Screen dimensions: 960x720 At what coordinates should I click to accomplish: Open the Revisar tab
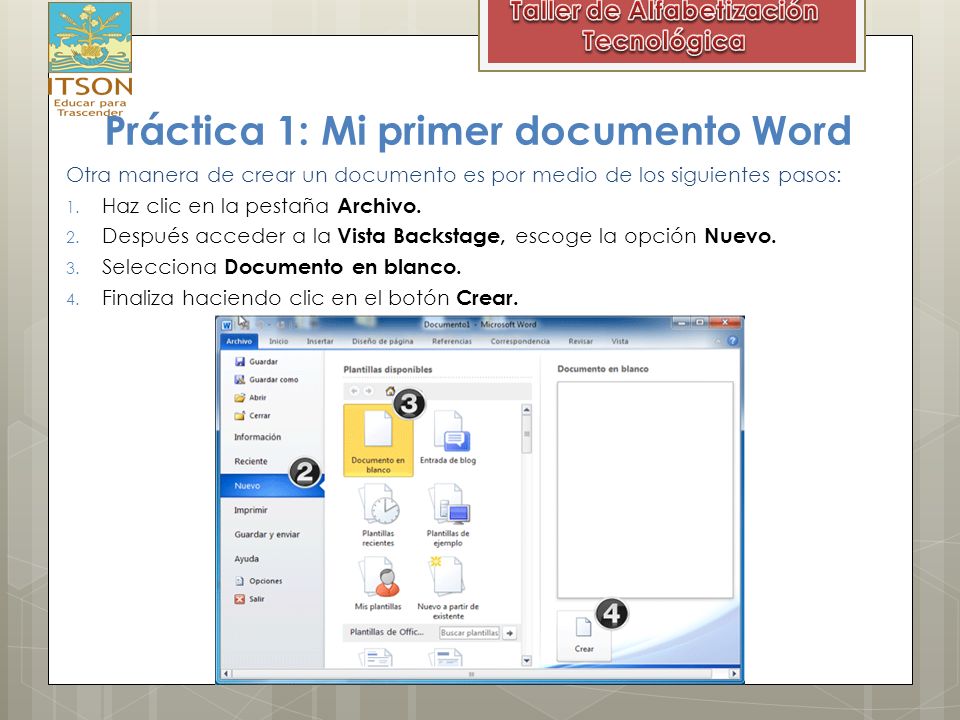580,341
